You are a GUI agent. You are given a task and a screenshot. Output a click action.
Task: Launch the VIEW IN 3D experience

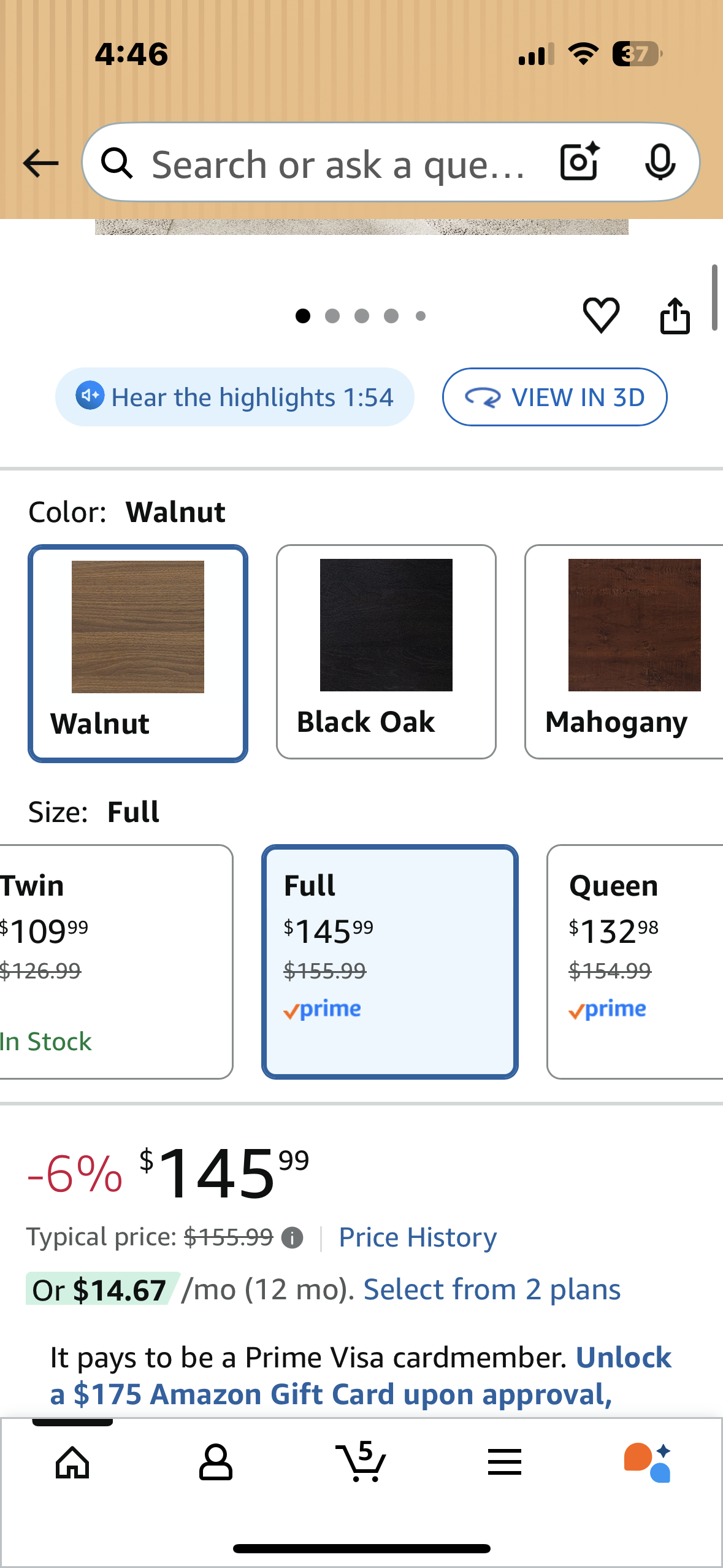(x=554, y=397)
